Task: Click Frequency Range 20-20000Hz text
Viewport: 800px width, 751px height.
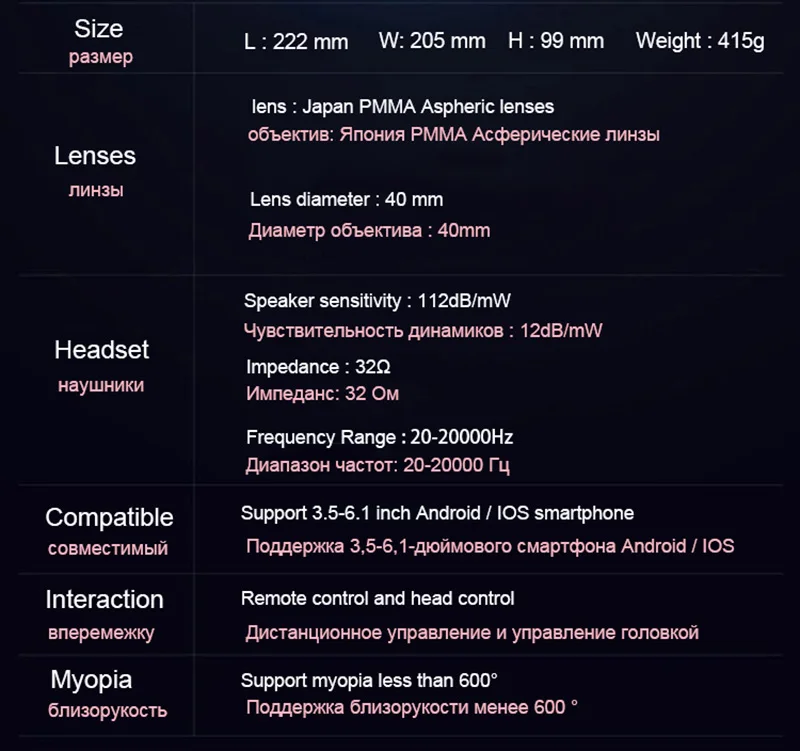Action: (x=379, y=437)
